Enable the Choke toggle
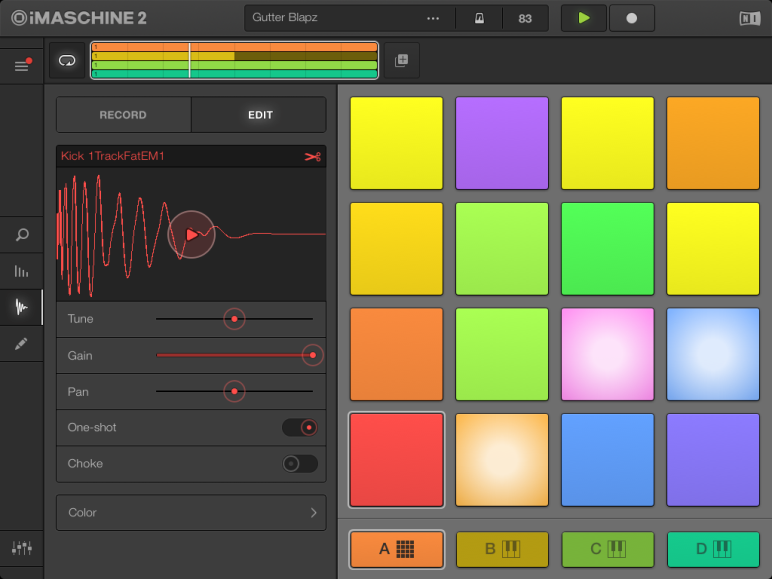This screenshot has width=772, height=579. coord(300,464)
